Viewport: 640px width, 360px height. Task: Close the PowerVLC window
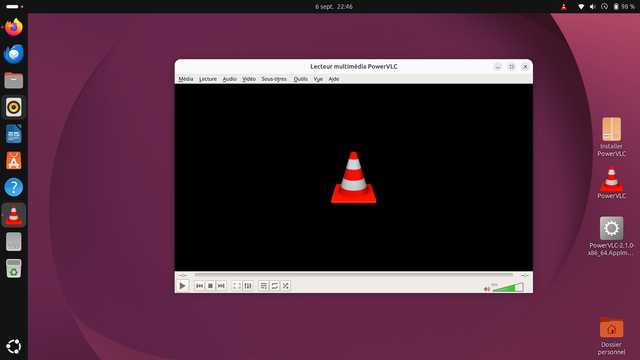[x=525, y=67]
